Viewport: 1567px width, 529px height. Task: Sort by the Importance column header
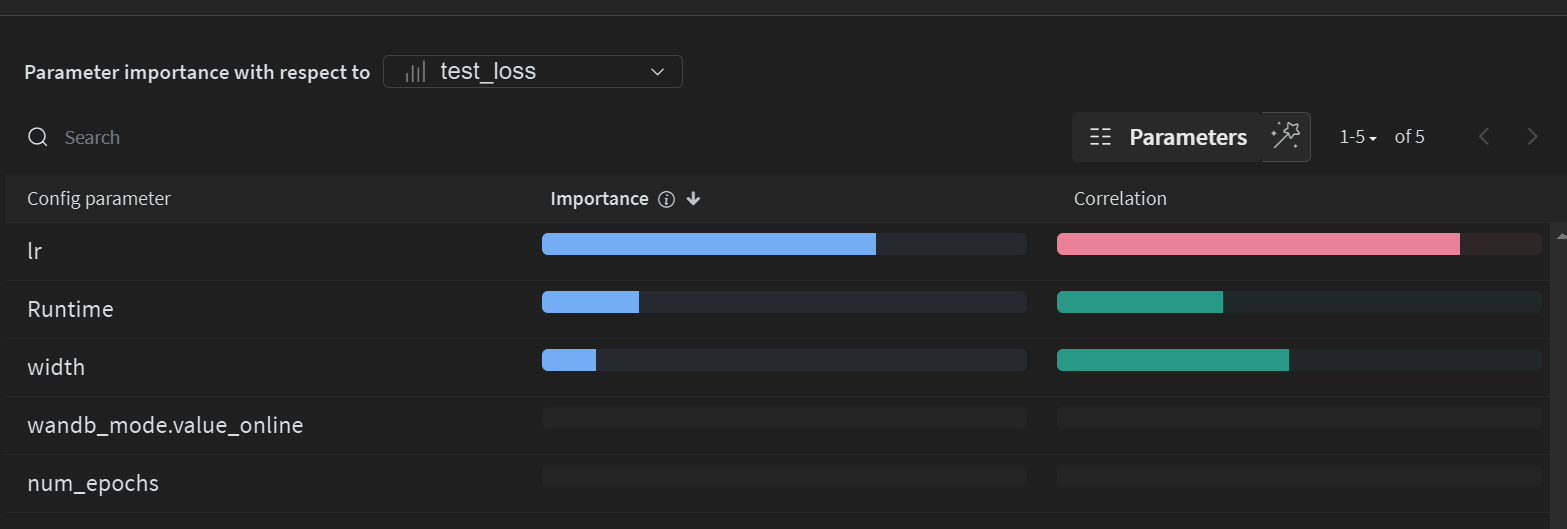point(599,199)
